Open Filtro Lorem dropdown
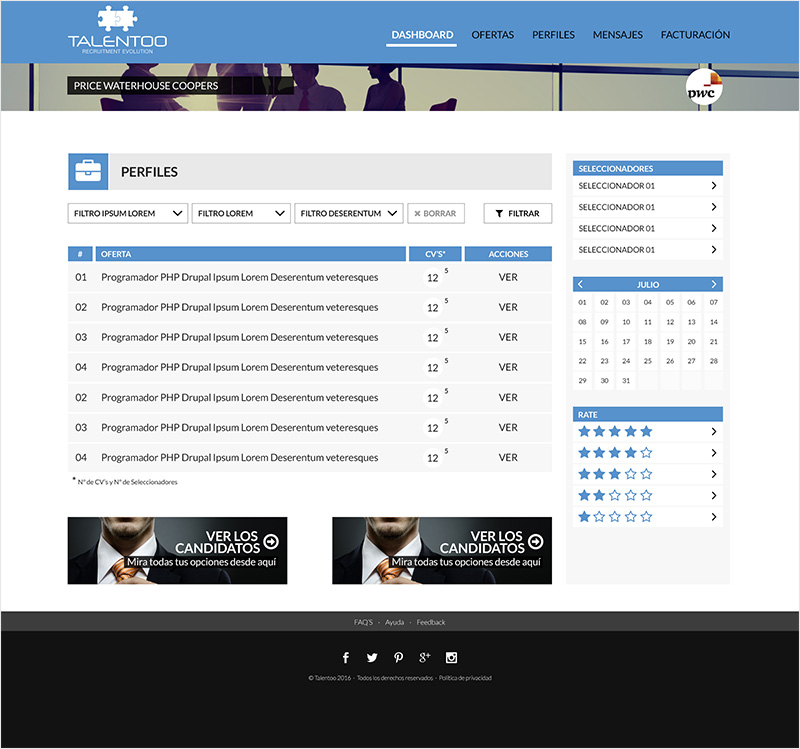The image size is (800, 749). pyautogui.click(x=241, y=213)
